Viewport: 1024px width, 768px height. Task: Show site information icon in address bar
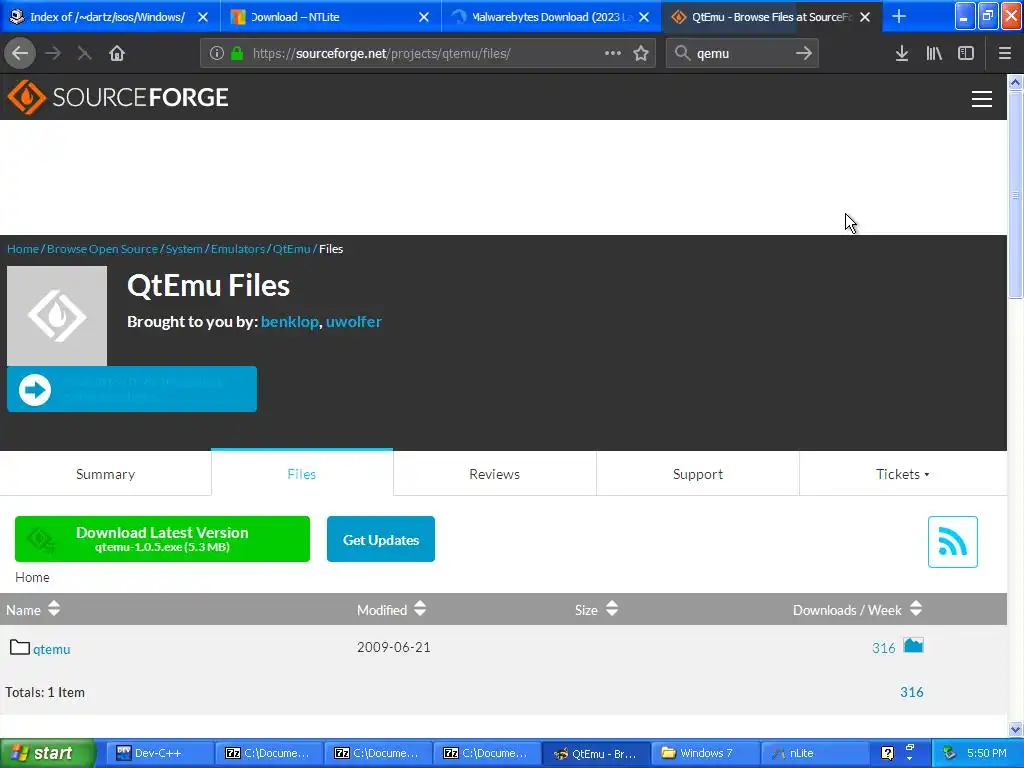click(x=217, y=54)
